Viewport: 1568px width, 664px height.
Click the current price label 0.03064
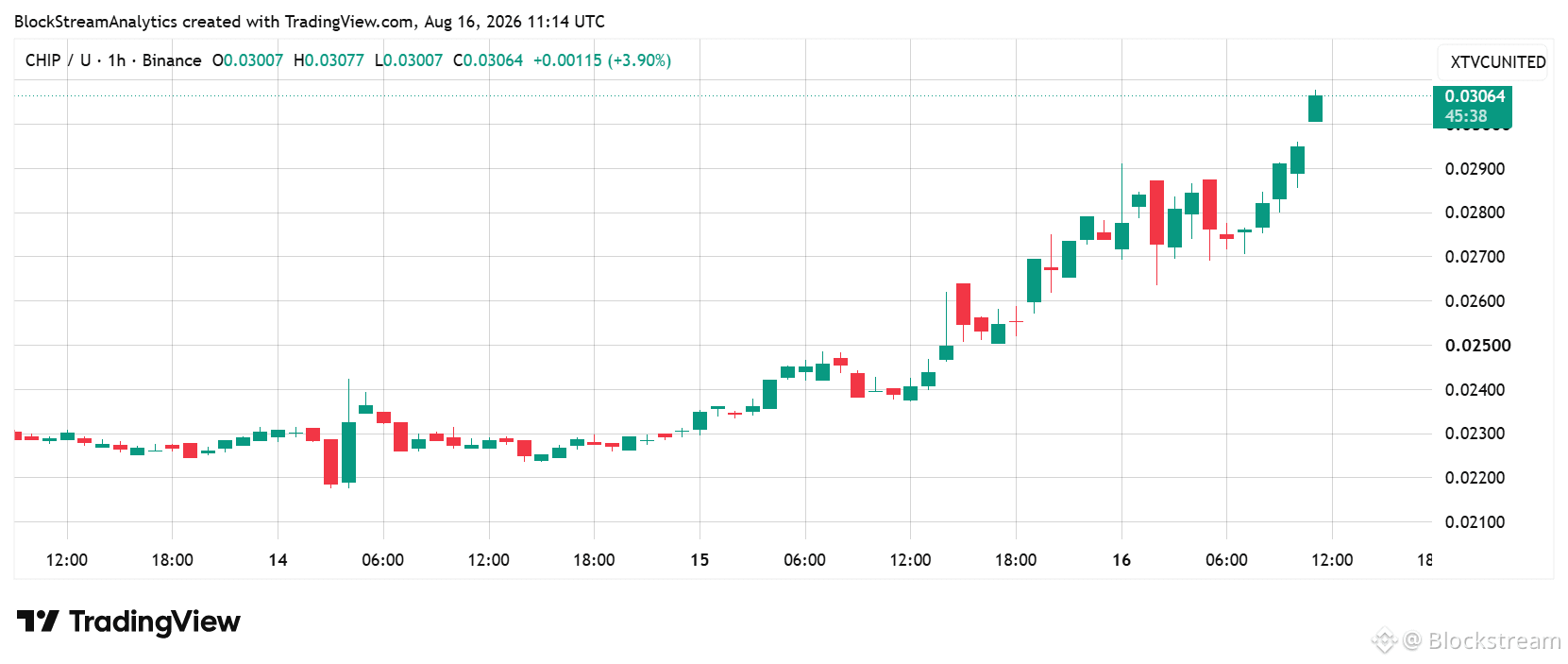(1475, 96)
